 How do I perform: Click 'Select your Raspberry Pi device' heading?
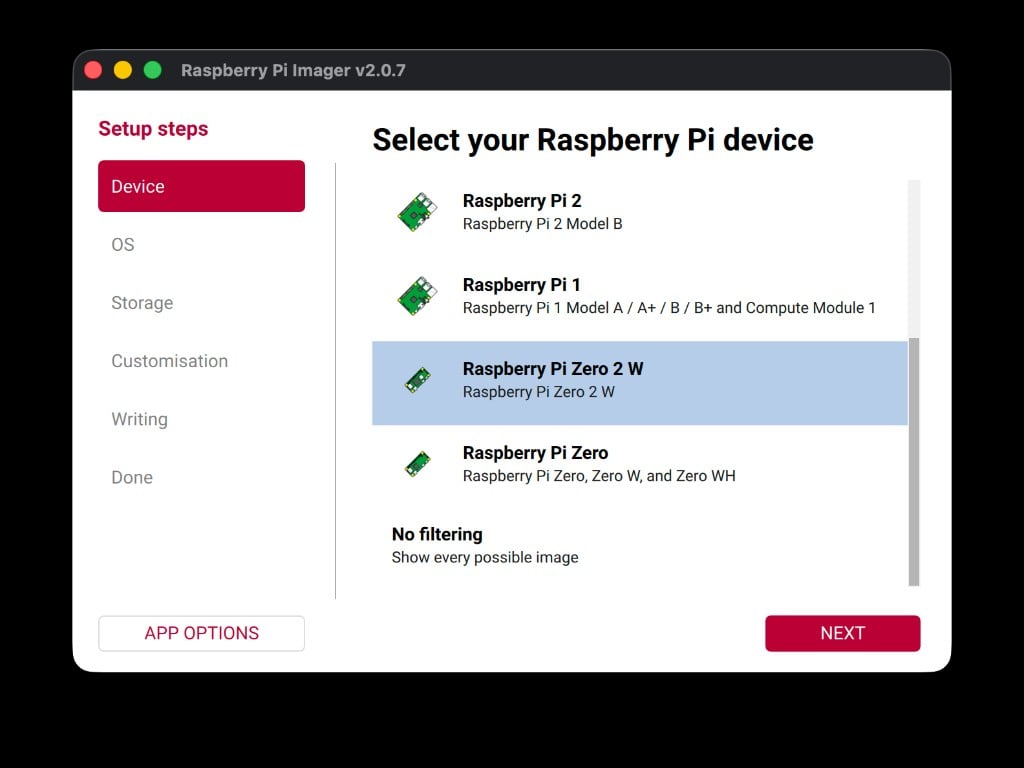[593, 140]
